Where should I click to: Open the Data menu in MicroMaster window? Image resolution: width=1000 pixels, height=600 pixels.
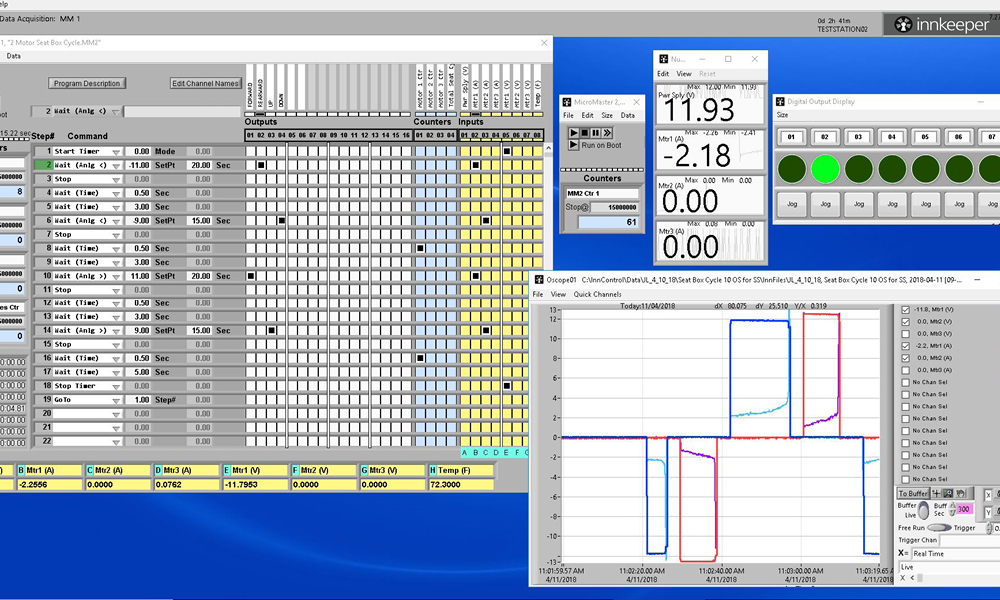coord(627,115)
